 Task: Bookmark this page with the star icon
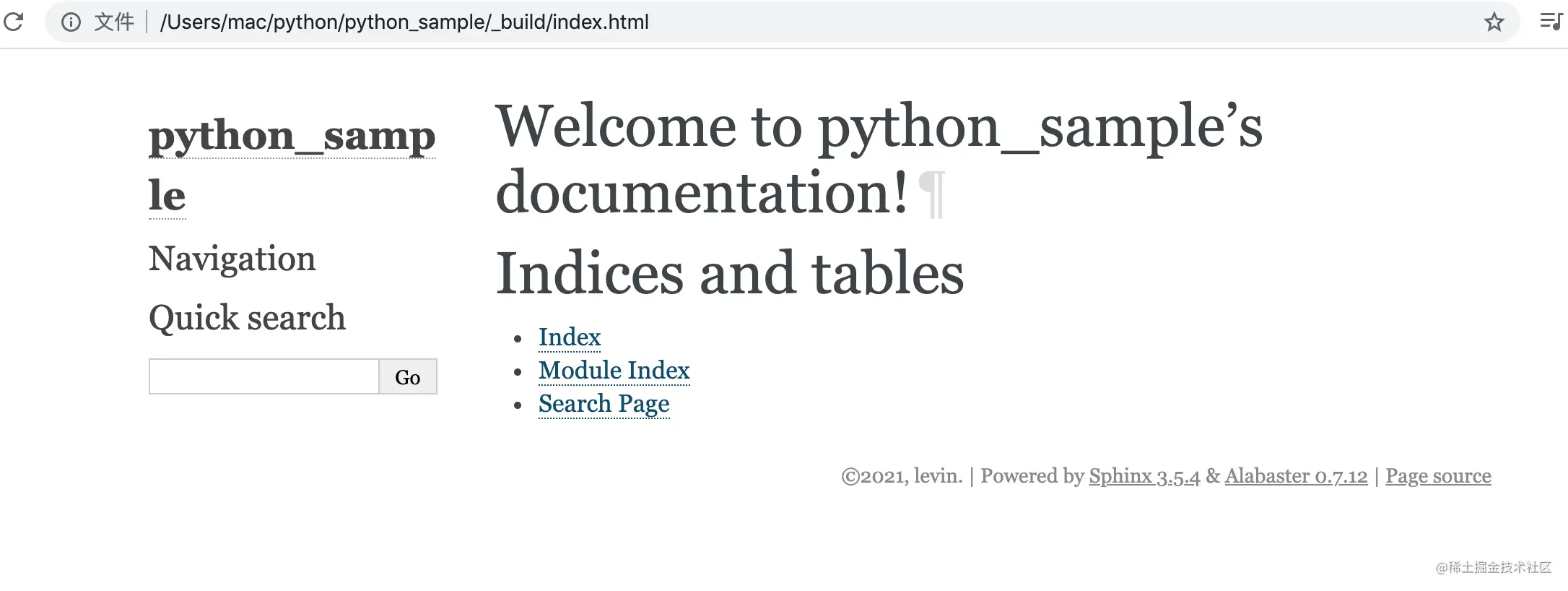pos(1494,22)
